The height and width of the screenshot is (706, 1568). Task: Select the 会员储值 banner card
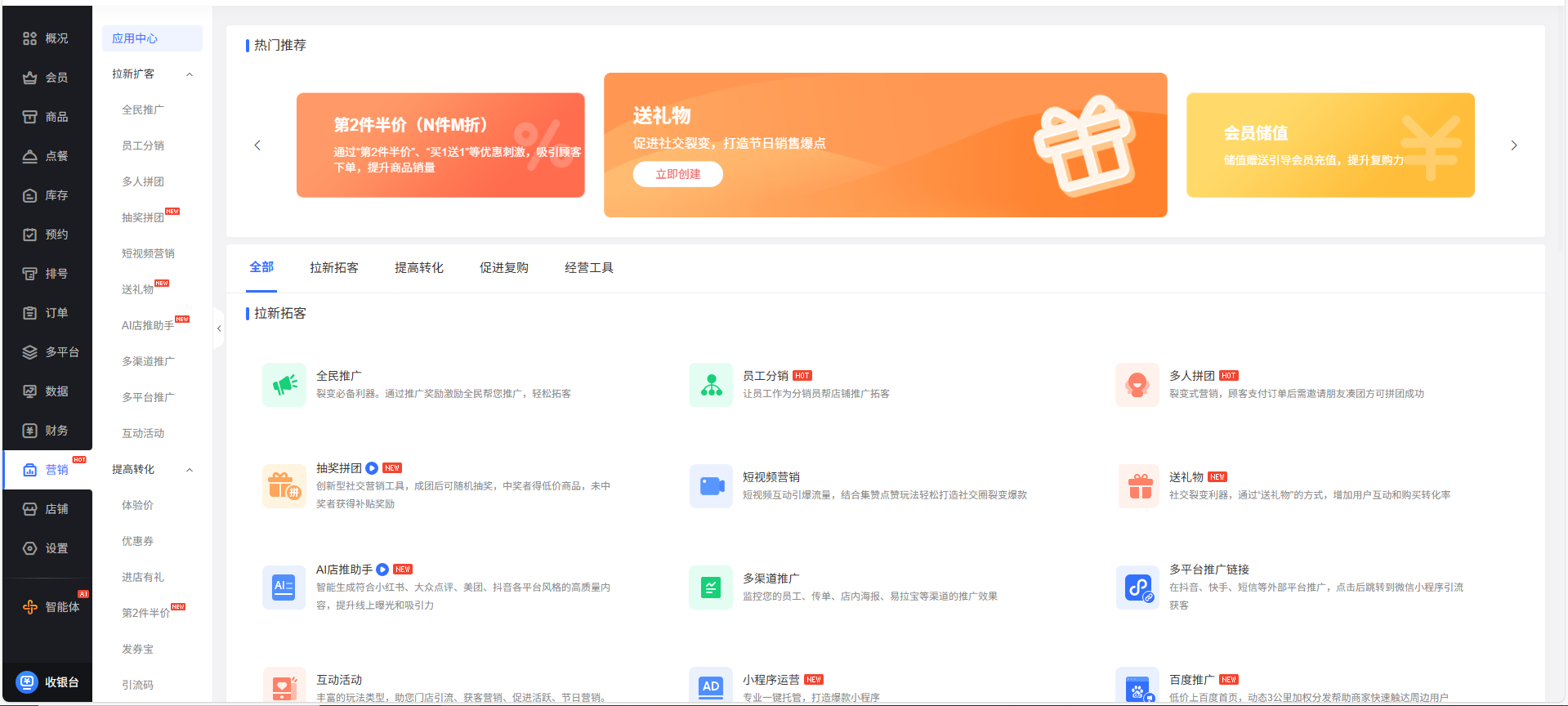[x=1329, y=145]
